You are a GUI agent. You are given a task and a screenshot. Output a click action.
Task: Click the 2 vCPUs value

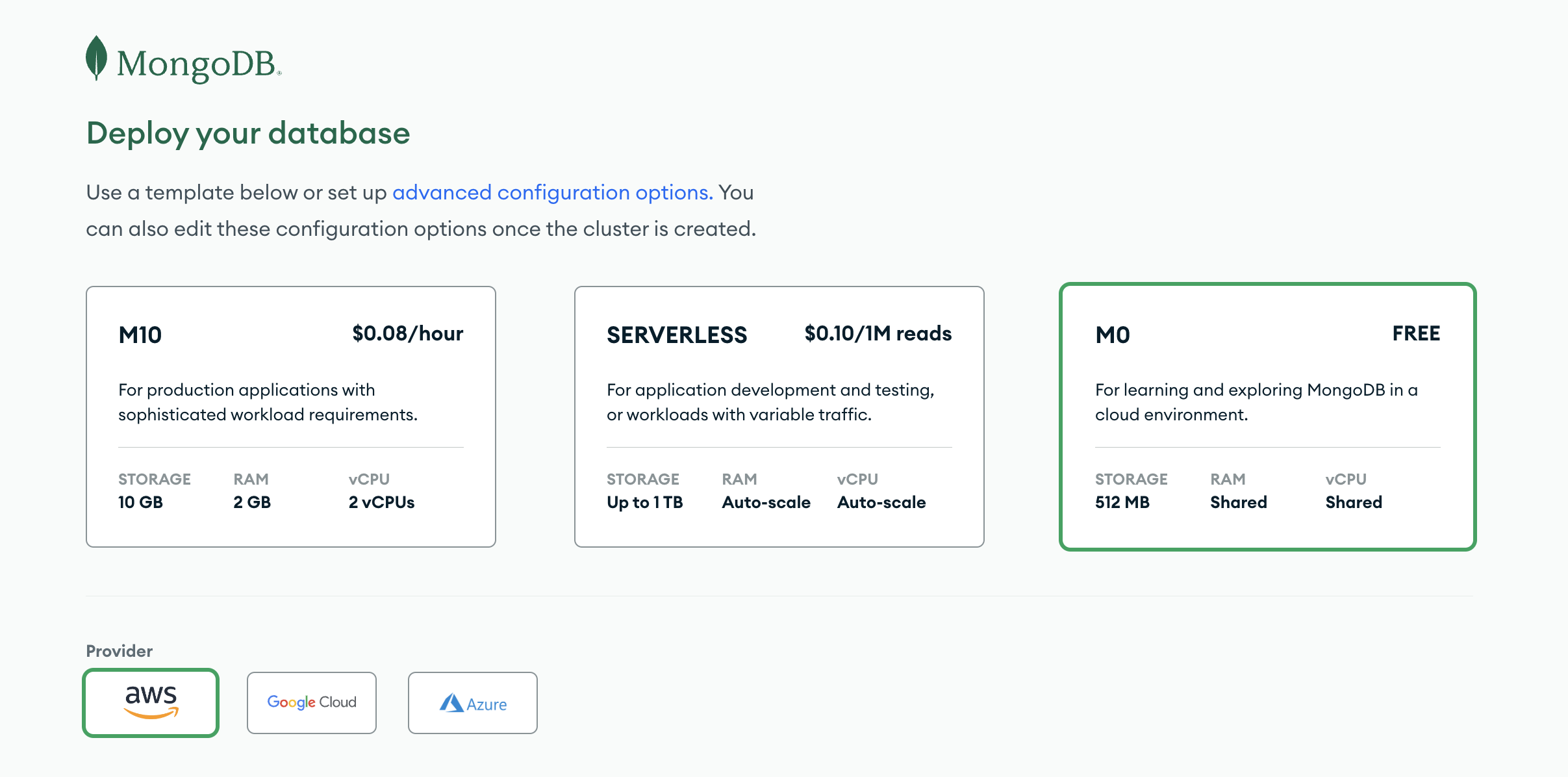381,502
